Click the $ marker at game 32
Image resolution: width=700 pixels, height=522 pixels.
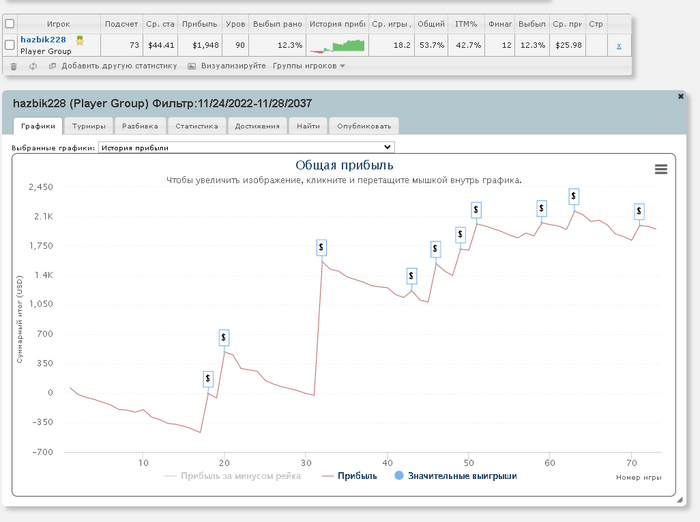tap(321, 247)
